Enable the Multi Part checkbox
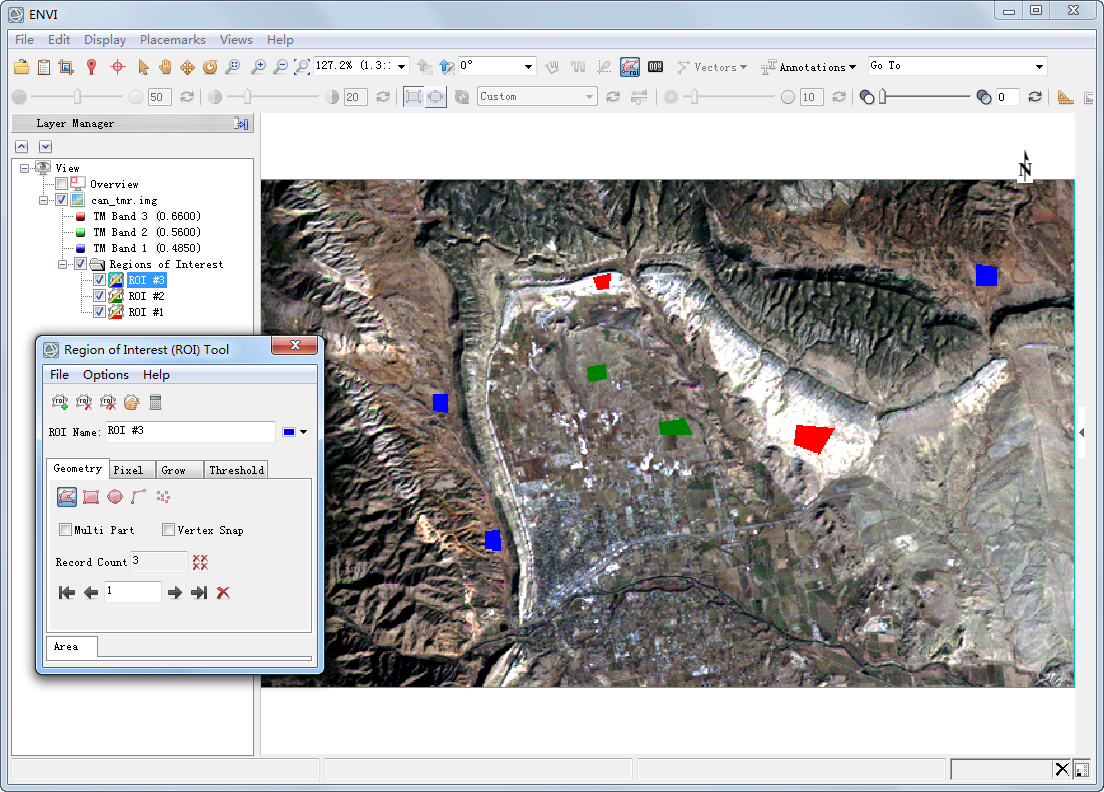 [66, 530]
